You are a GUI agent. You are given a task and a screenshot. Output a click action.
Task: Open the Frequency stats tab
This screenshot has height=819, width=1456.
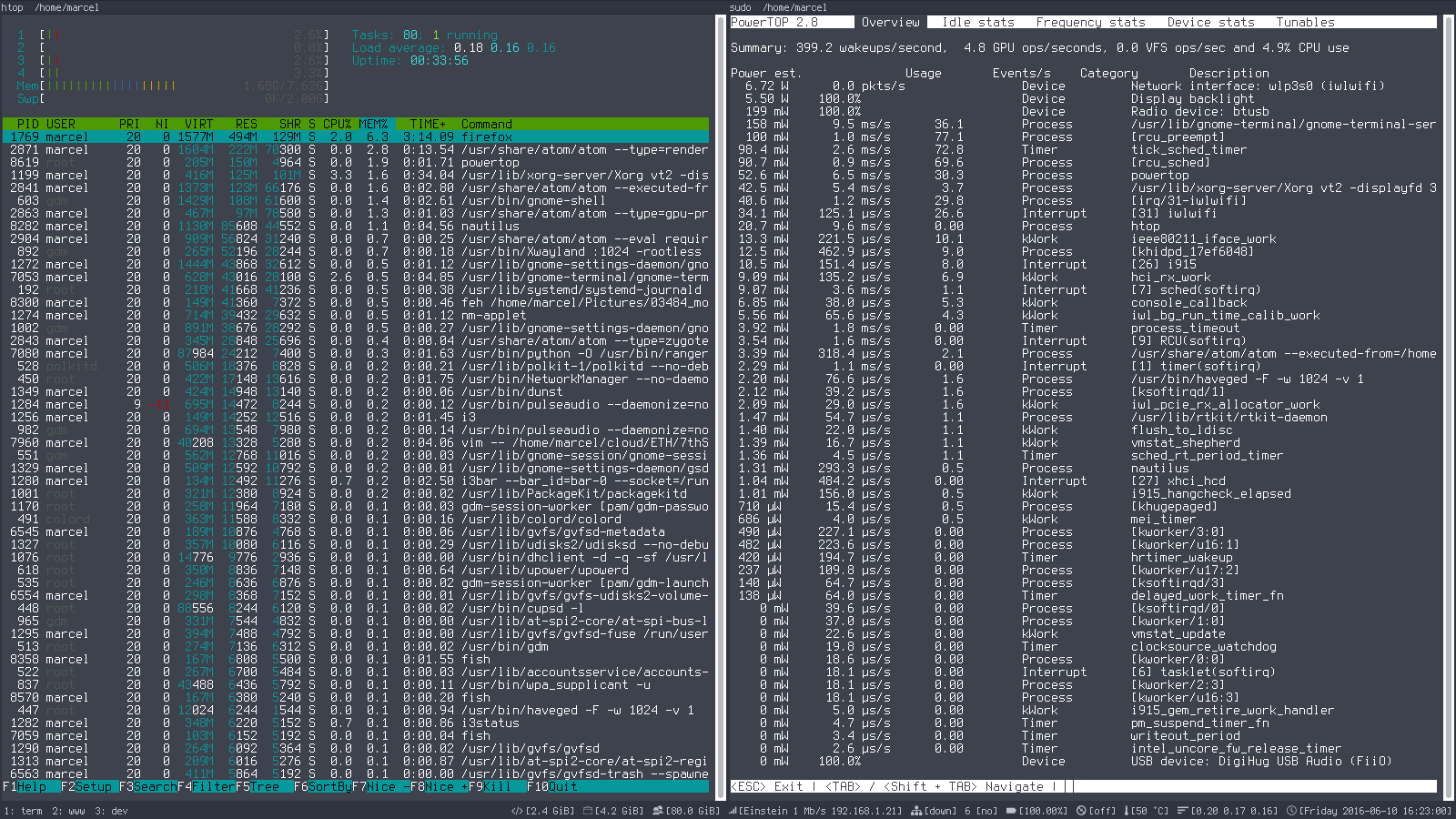click(x=1091, y=22)
